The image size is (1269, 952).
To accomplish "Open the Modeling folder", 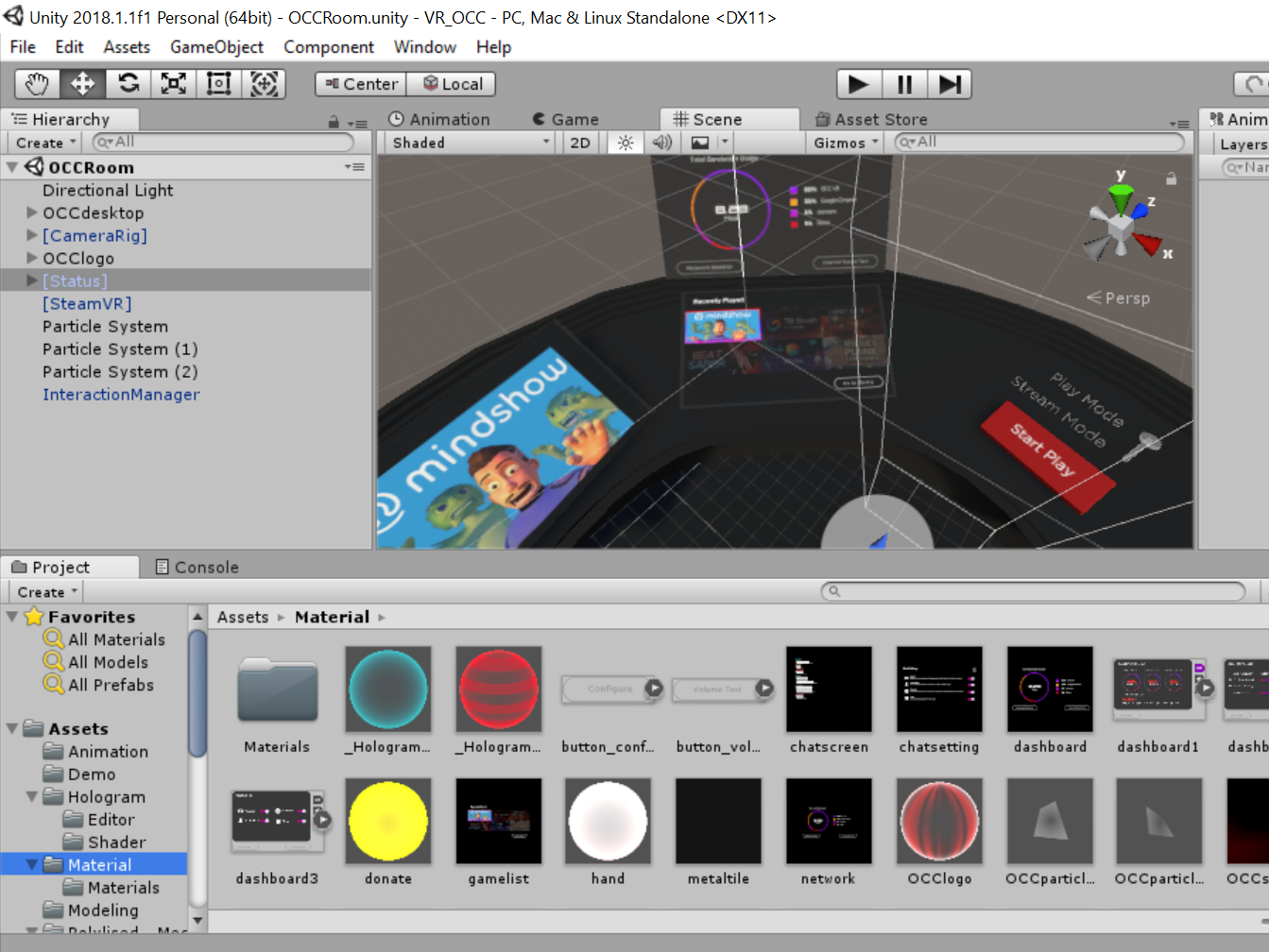I will click(x=103, y=910).
